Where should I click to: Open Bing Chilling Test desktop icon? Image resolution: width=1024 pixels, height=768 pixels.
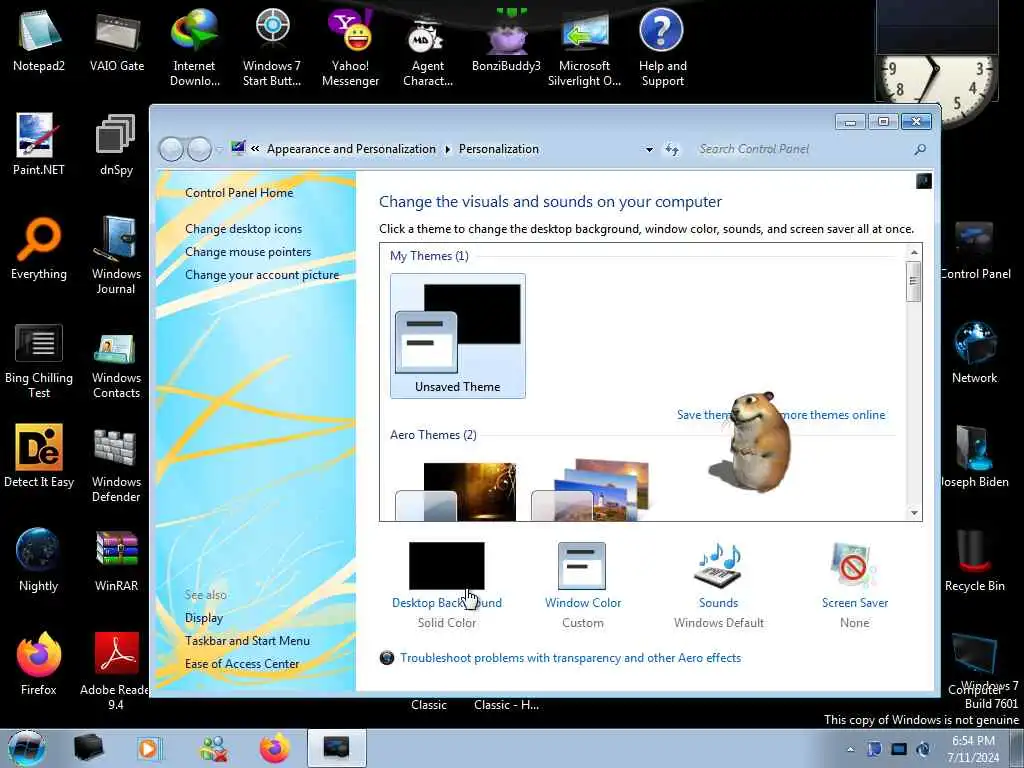coord(39,360)
